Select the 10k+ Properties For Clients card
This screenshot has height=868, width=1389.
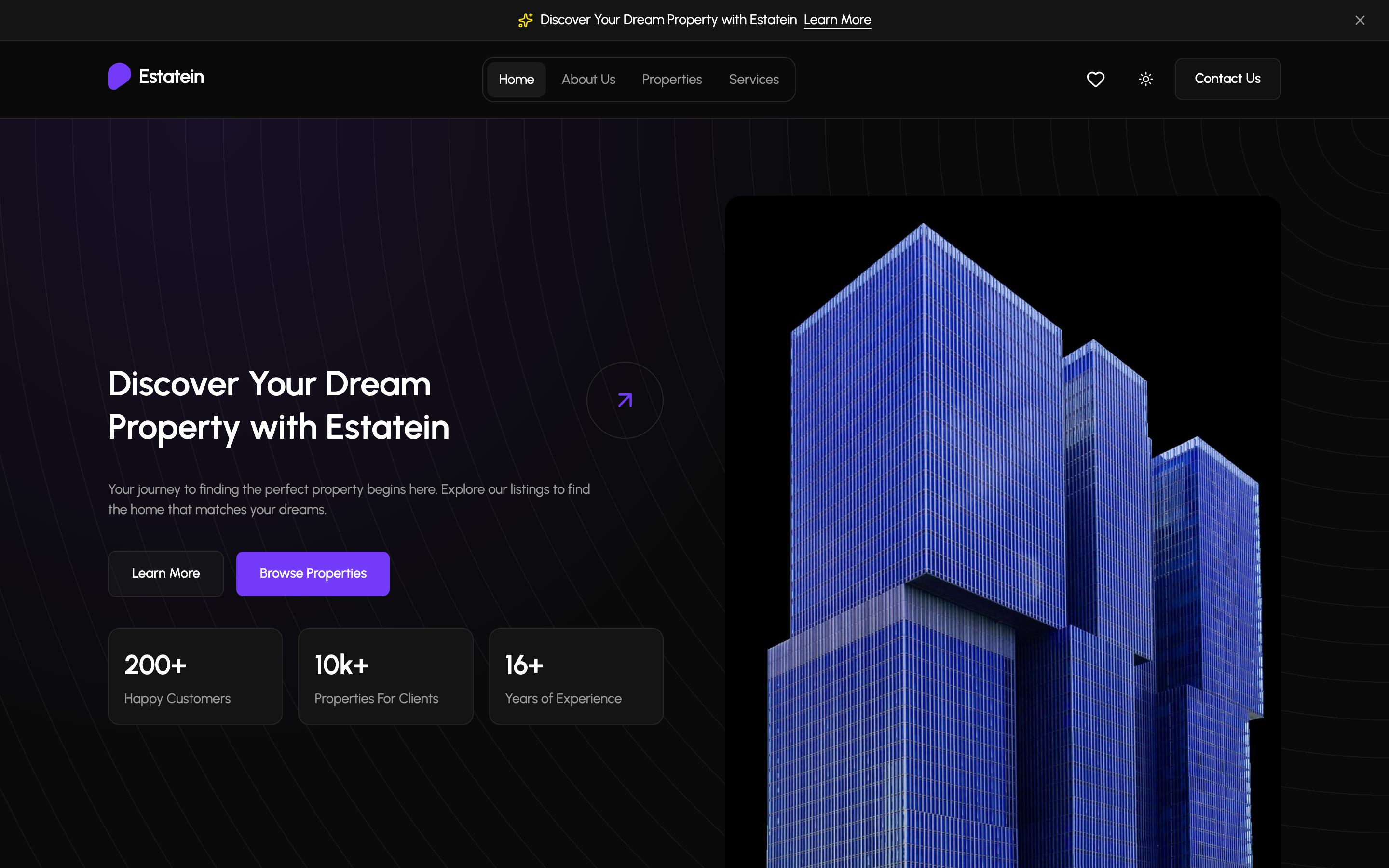coord(386,676)
